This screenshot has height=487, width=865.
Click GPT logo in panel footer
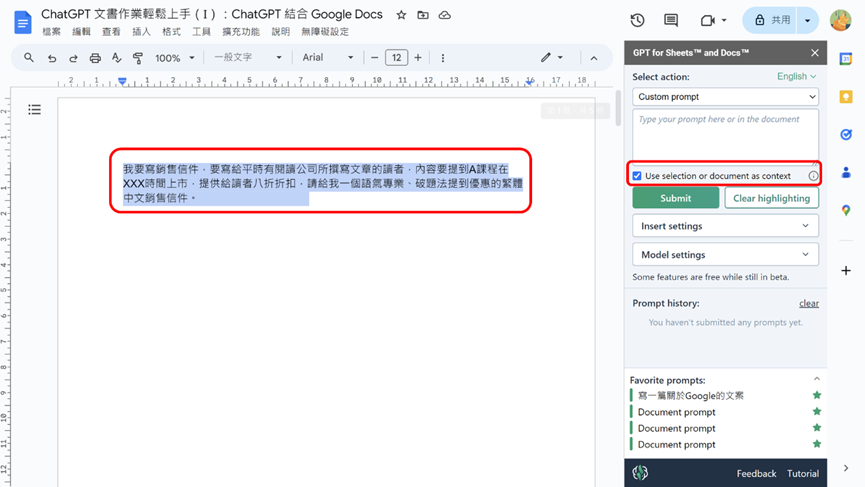(x=640, y=473)
